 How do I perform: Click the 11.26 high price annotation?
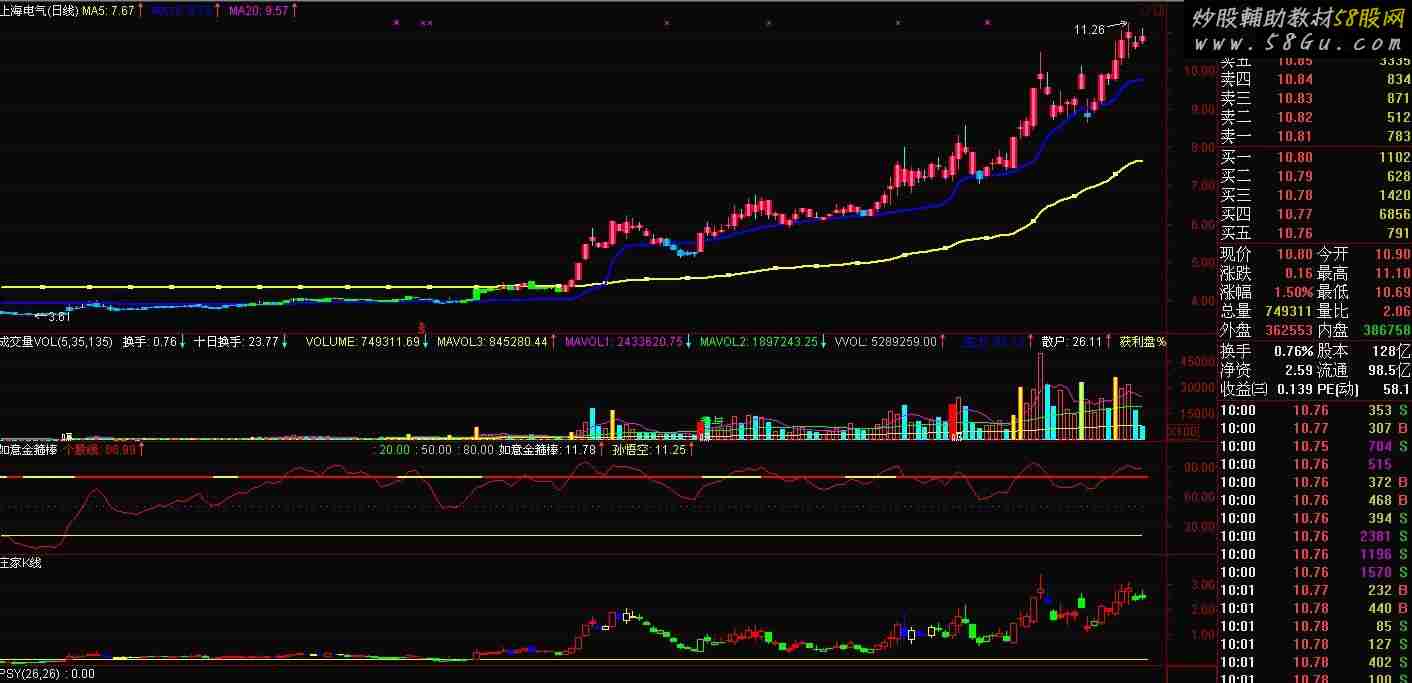1089,30
